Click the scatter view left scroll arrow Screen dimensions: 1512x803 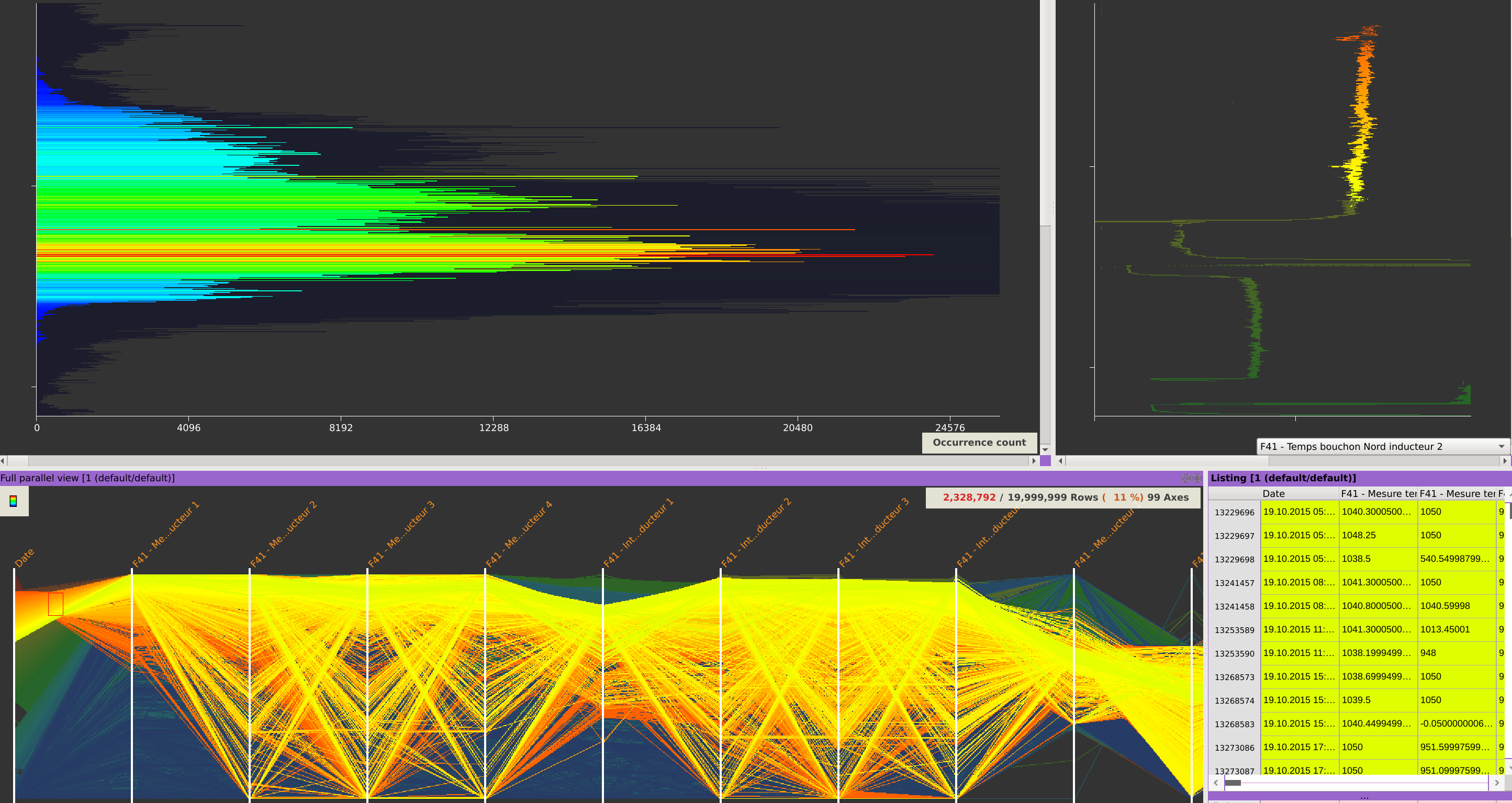click(x=1061, y=461)
